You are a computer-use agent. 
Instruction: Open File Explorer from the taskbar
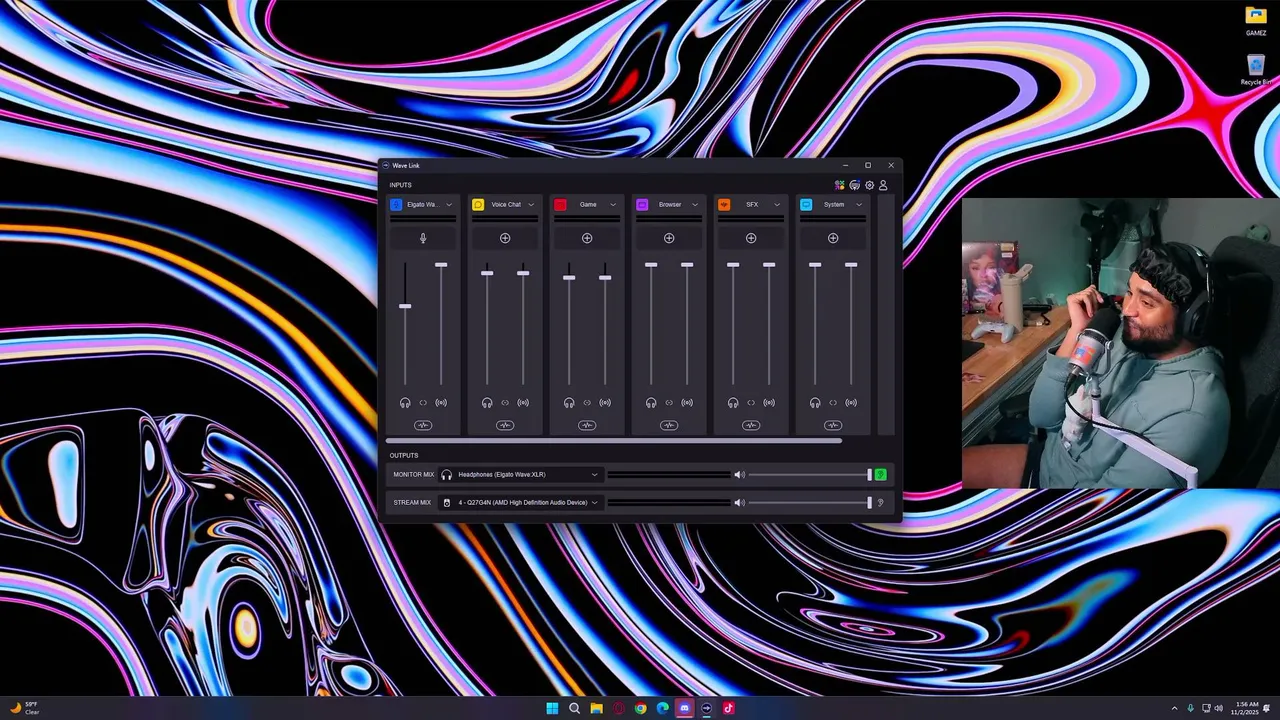click(596, 708)
